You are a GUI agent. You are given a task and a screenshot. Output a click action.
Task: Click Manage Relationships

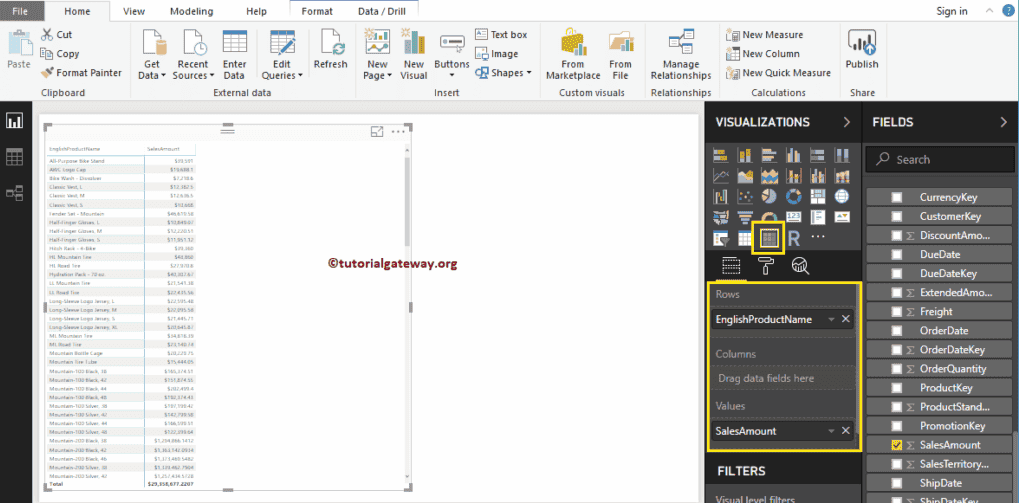[680, 55]
